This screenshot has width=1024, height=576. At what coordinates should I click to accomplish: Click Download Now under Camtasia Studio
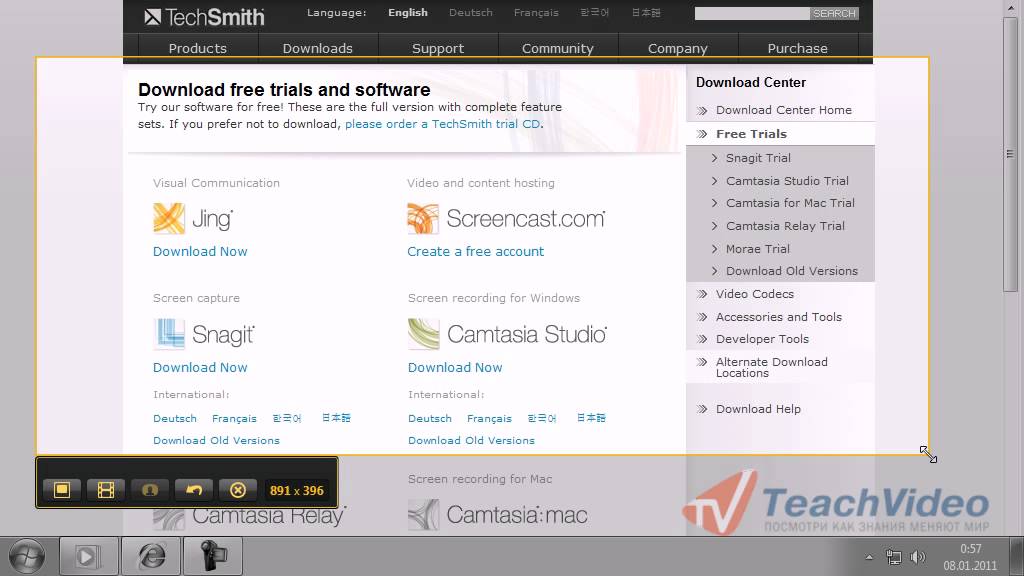click(x=455, y=368)
